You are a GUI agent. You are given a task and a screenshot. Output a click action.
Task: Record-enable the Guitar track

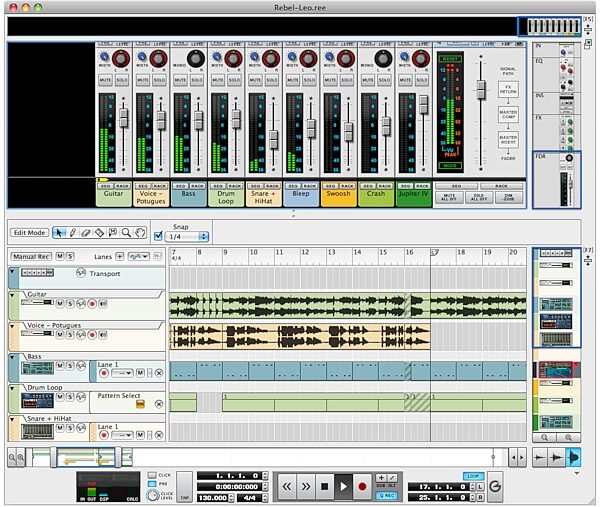click(x=92, y=304)
